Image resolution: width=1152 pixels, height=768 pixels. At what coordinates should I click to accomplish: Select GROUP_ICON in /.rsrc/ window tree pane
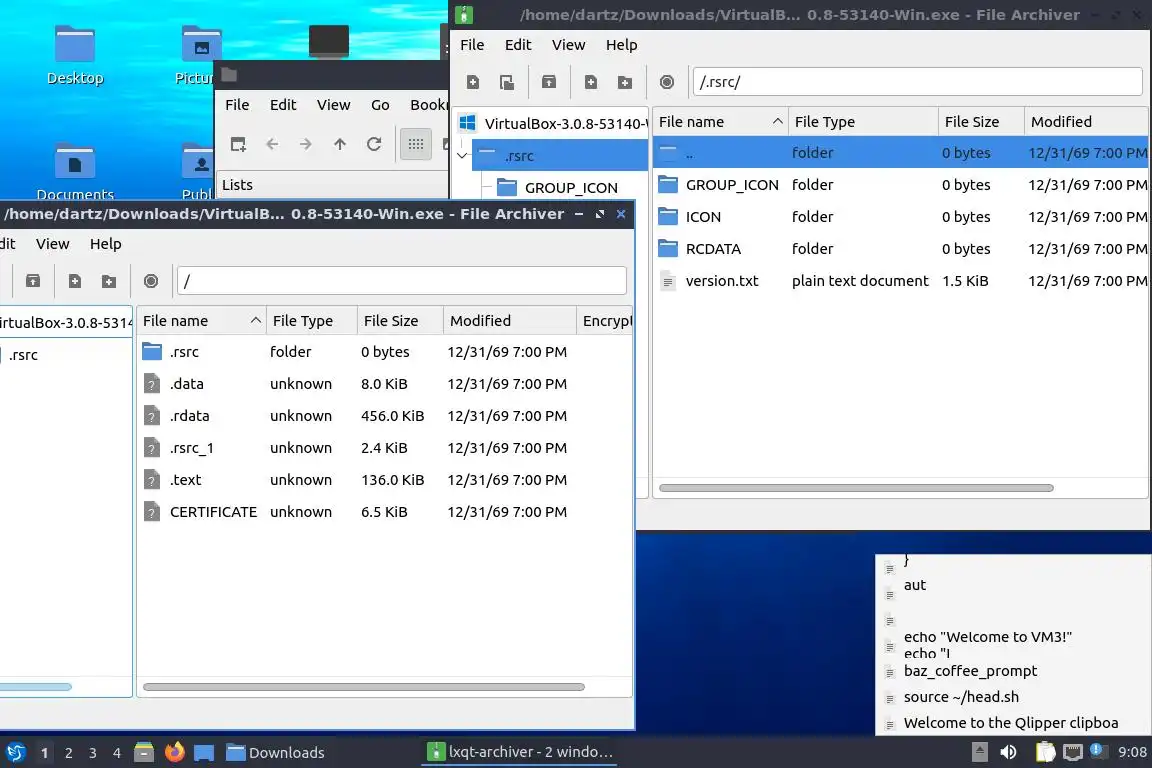[571, 188]
